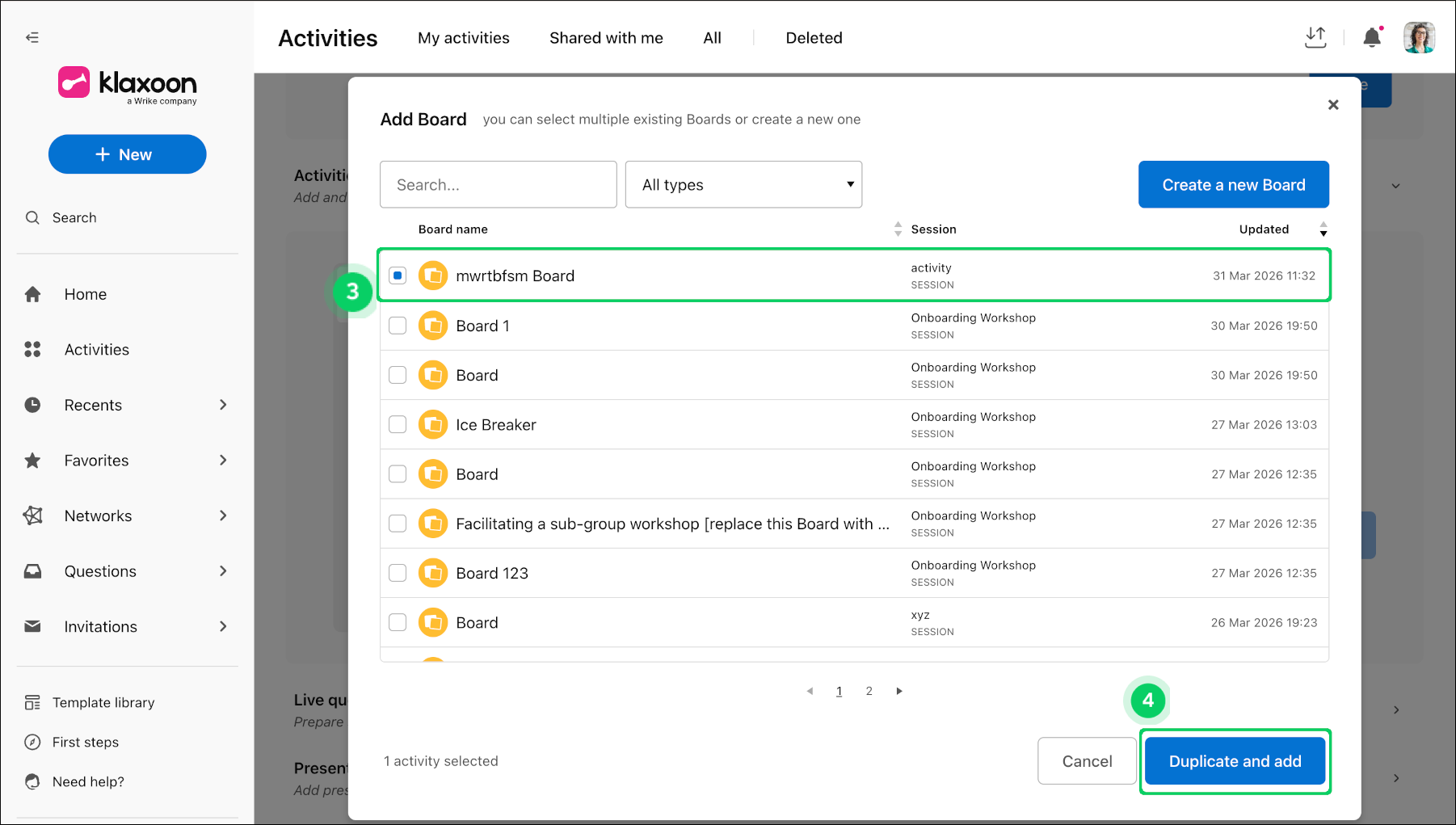Click '1 activity selected' text
This screenshot has width=1456, height=825.
click(440, 761)
